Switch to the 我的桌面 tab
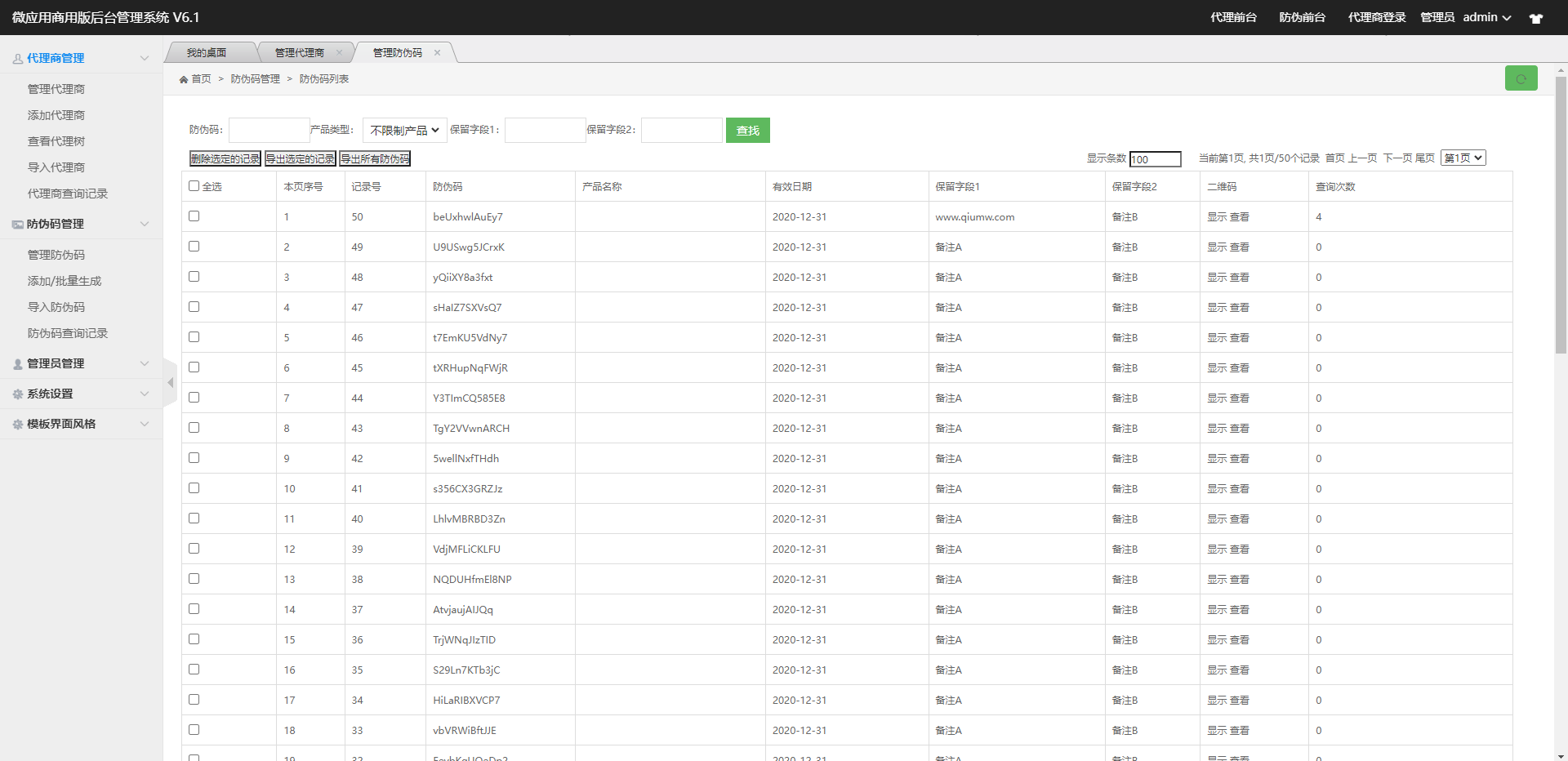 click(x=207, y=53)
